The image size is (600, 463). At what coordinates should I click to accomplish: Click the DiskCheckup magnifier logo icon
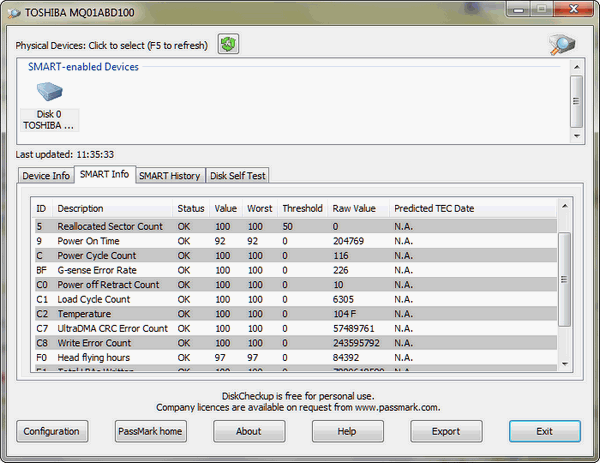click(562, 44)
